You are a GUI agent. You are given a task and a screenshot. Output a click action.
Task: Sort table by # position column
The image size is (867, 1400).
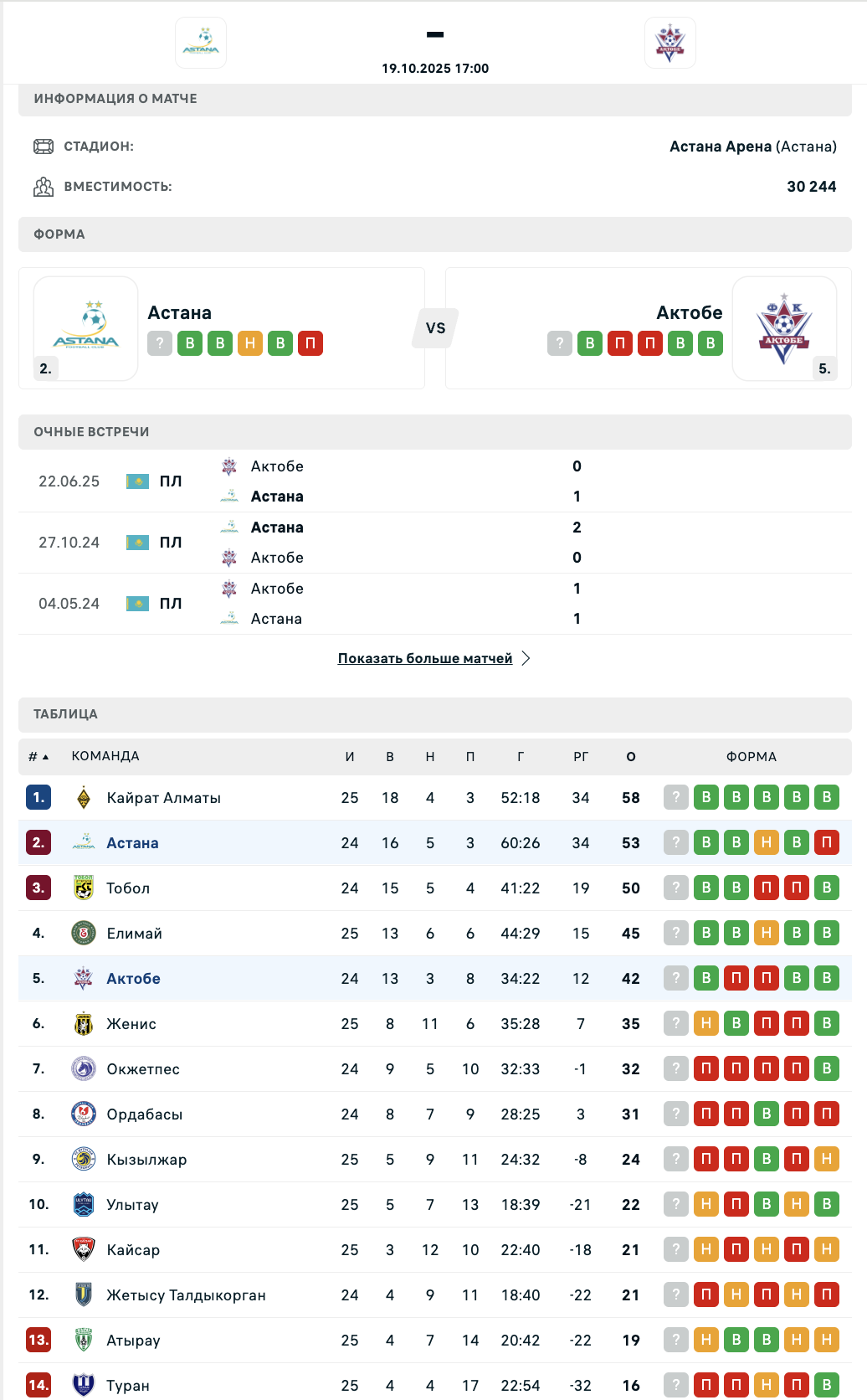click(x=38, y=757)
